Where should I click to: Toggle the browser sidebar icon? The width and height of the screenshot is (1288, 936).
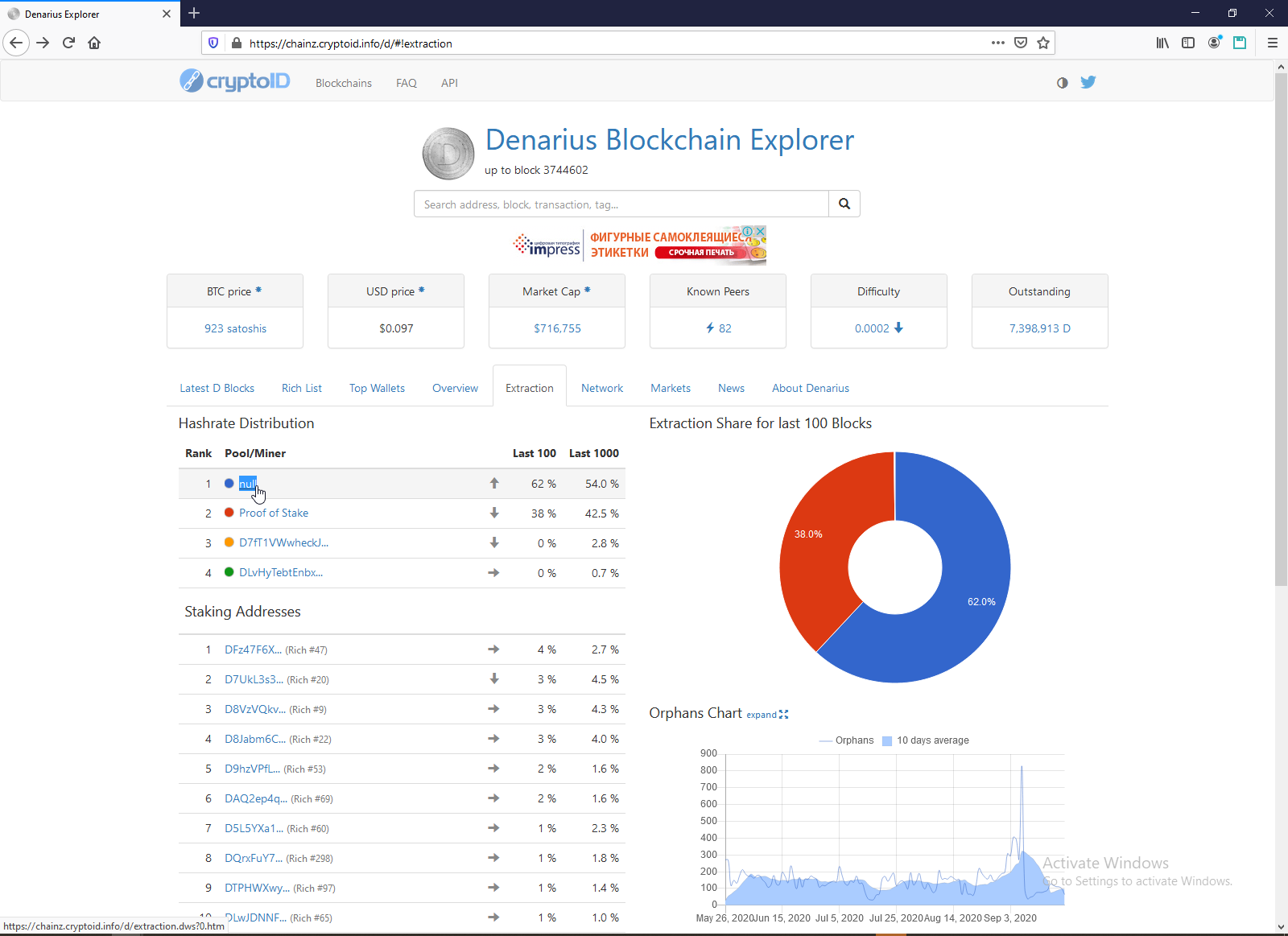pos(1188,43)
